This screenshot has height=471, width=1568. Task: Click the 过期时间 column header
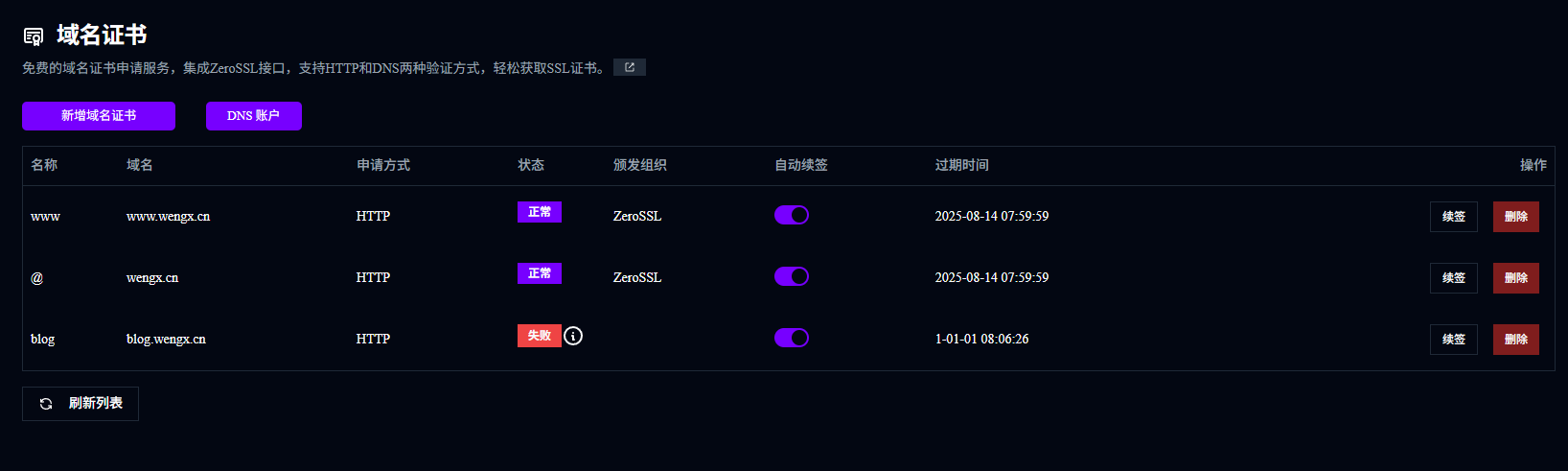[961, 165]
